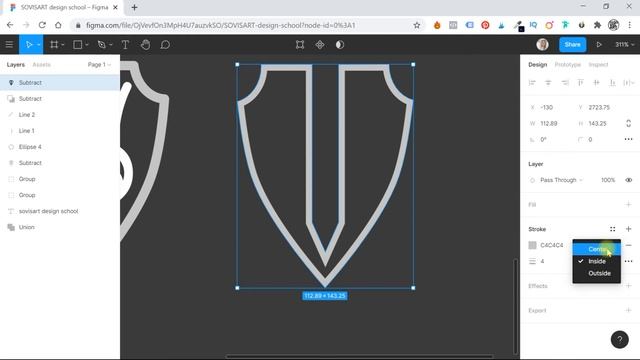Click the Present play button
Viewport: 640px width, 360px height.
click(599, 44)
